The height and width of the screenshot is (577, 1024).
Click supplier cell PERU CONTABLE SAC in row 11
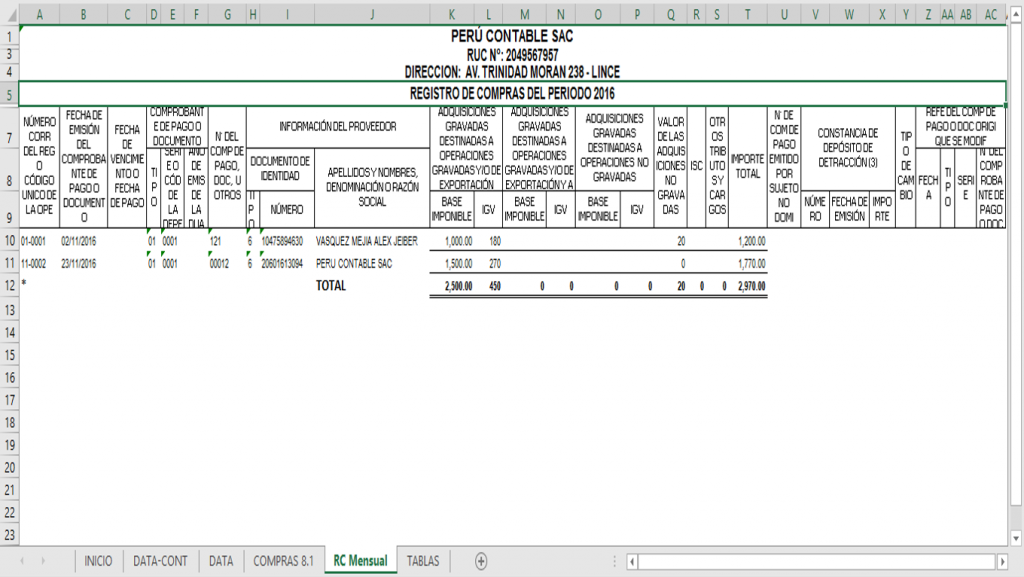(372, 264)
